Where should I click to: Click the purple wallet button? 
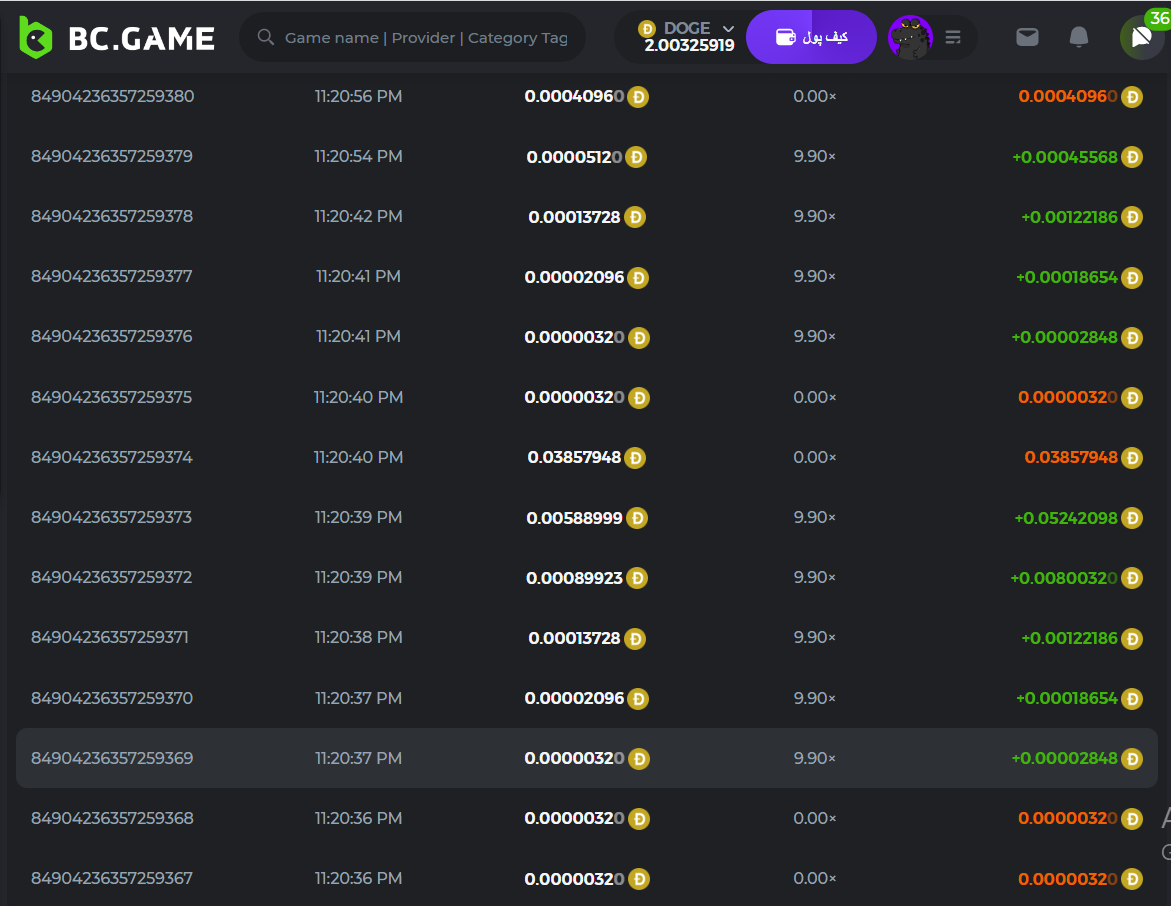pyautogui.click(x=811, y=37)
